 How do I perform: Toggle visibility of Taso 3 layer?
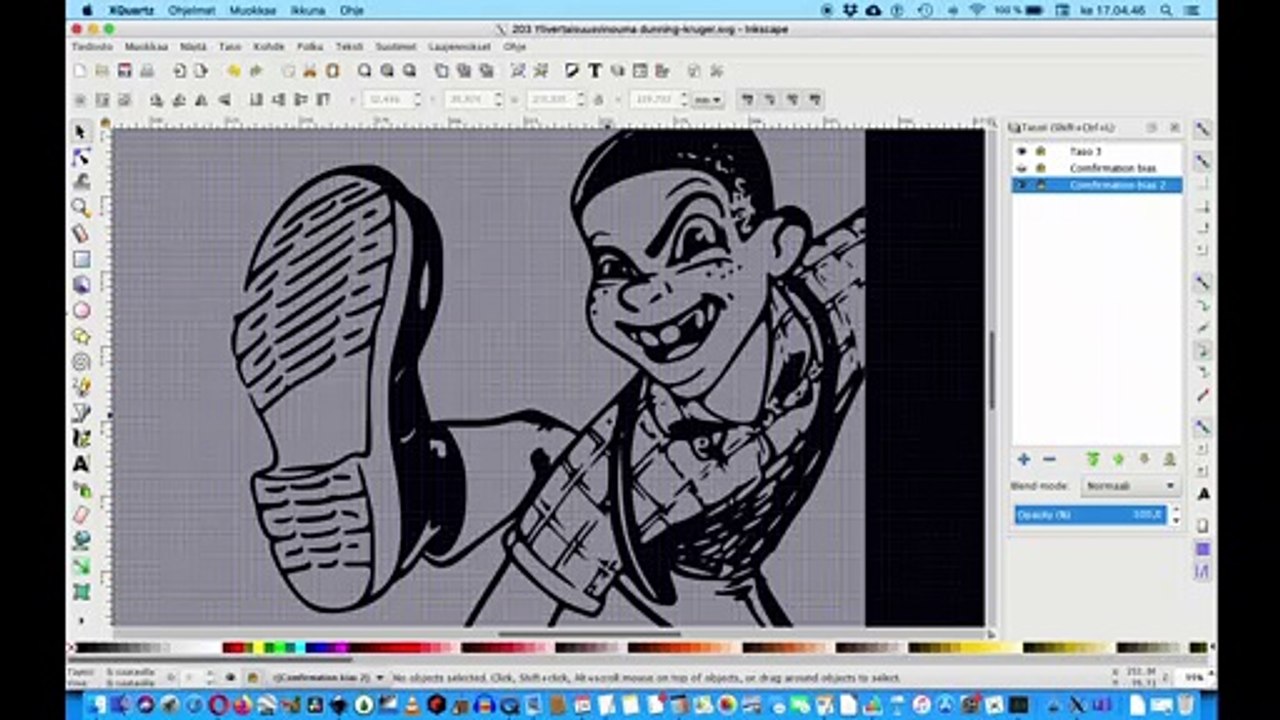pos(1021,151)
